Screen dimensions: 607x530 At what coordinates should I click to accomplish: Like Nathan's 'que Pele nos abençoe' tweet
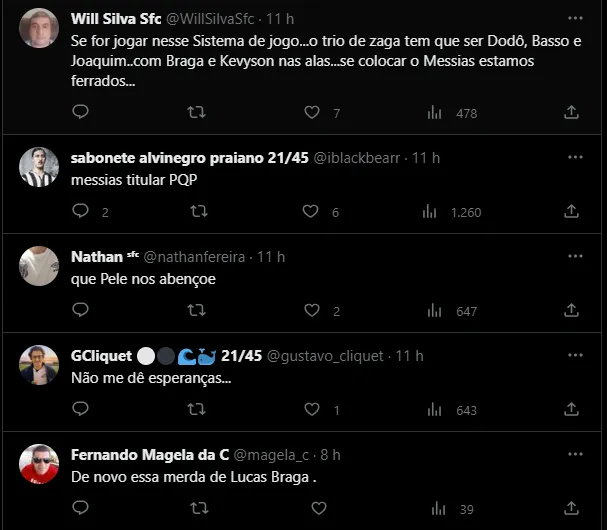point(311,311)
